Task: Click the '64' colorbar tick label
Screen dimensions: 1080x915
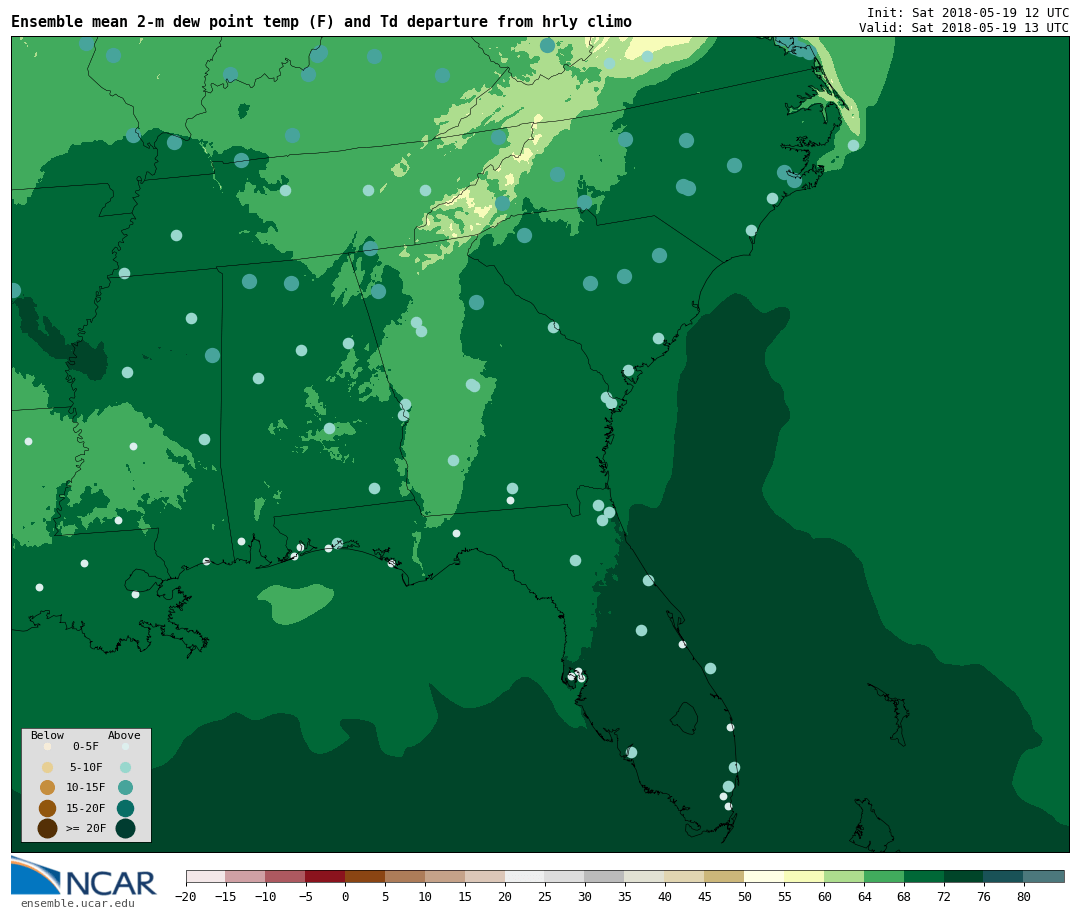Action: coord(864,897)
